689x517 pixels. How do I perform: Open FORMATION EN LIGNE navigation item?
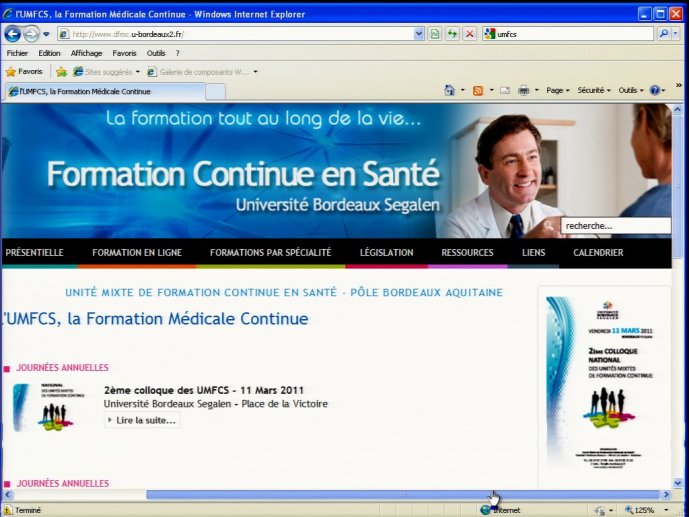coord(137,253)
